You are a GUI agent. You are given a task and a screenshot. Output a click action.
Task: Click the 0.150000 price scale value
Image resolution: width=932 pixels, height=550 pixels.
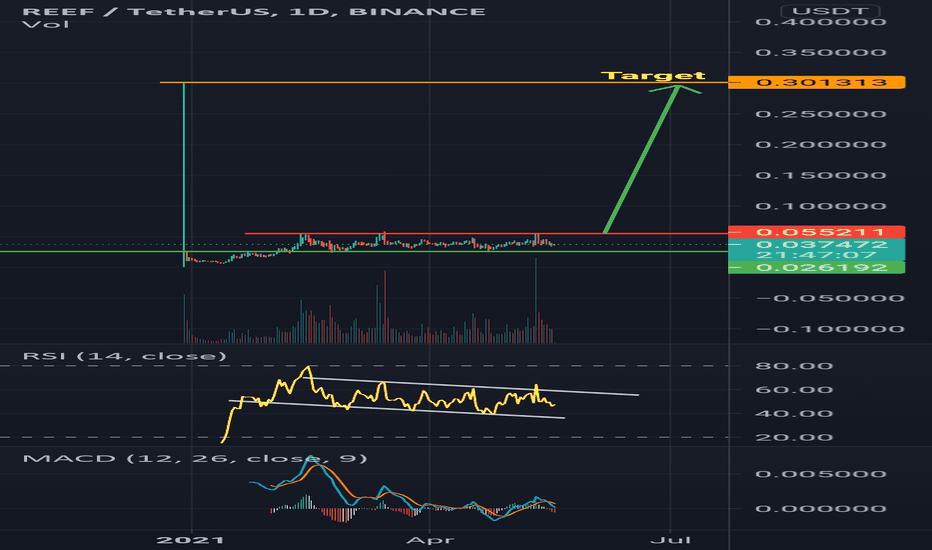(x=821, y=175)
